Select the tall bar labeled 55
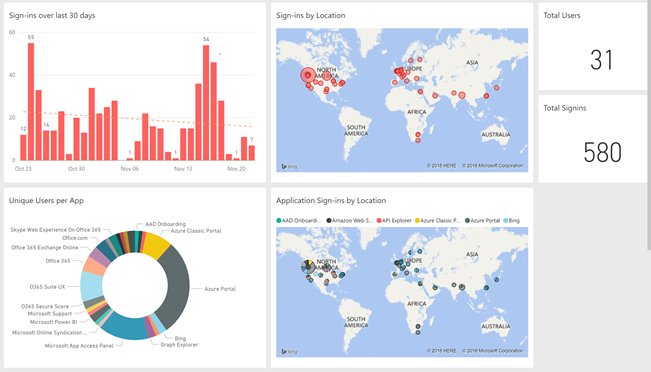The height and width of the screenshot is (372, 651). [x=31, y=102]
